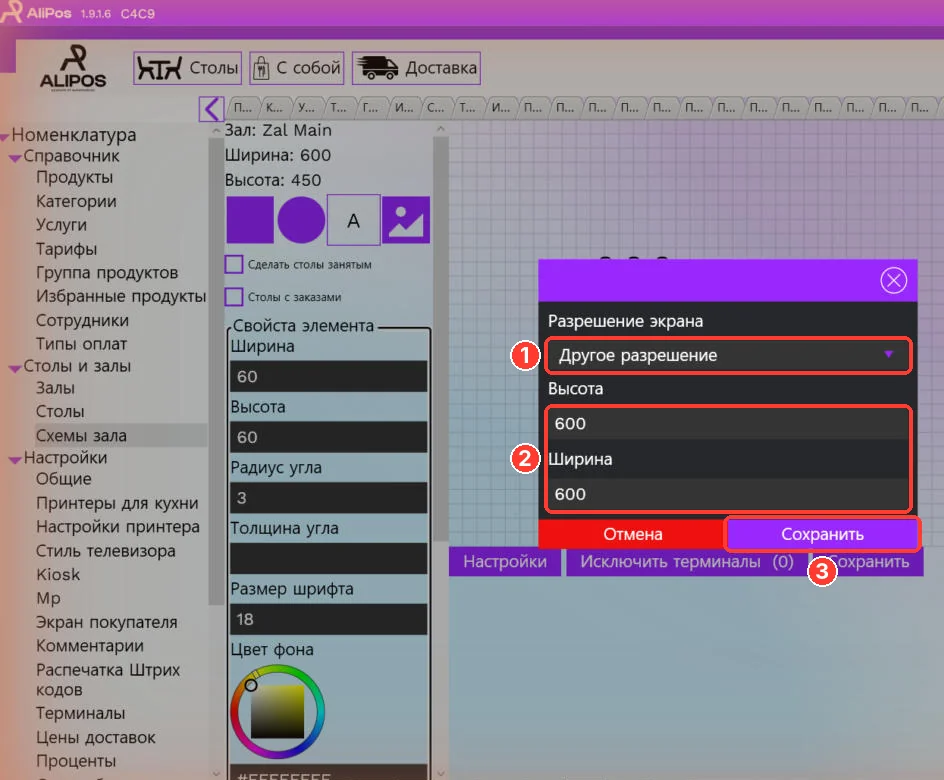
Task: Click Сохранить in the resolution dialog
Action: click(822, 534)
